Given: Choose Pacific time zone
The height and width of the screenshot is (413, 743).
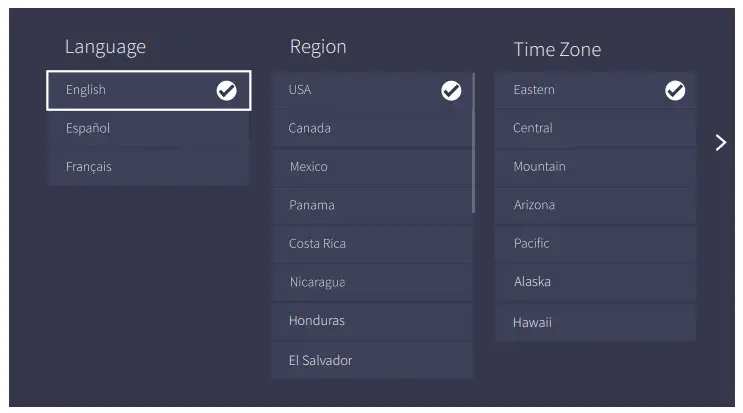Looking at the screenshot, I should click(x=595, y=243).
